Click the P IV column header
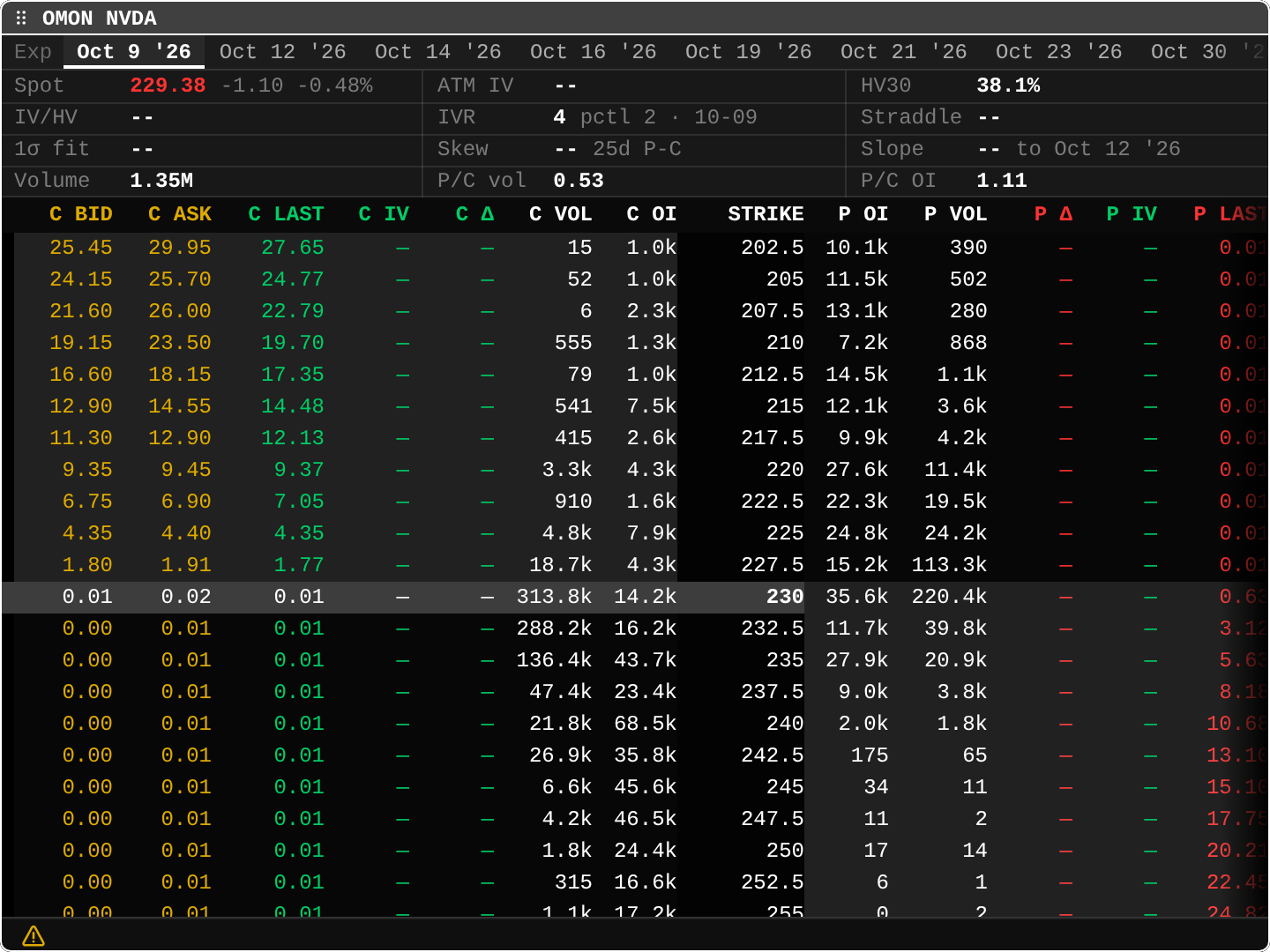This screenshot has width=1270, height=952. [x=1132, y=214]
